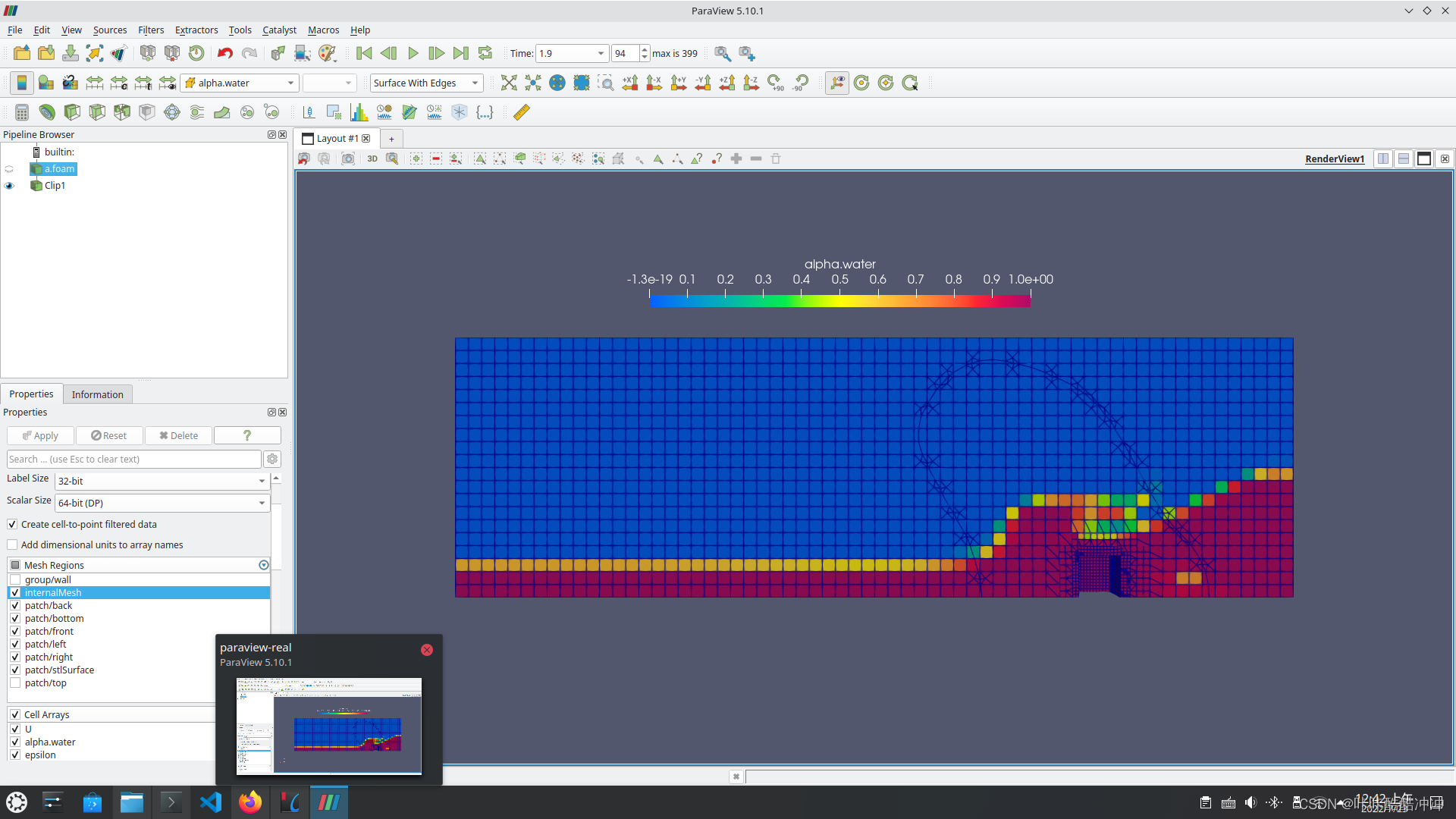1456x819 pixels.
Task: Click the capture screenshot camera icon
Action: click(348, 158)
